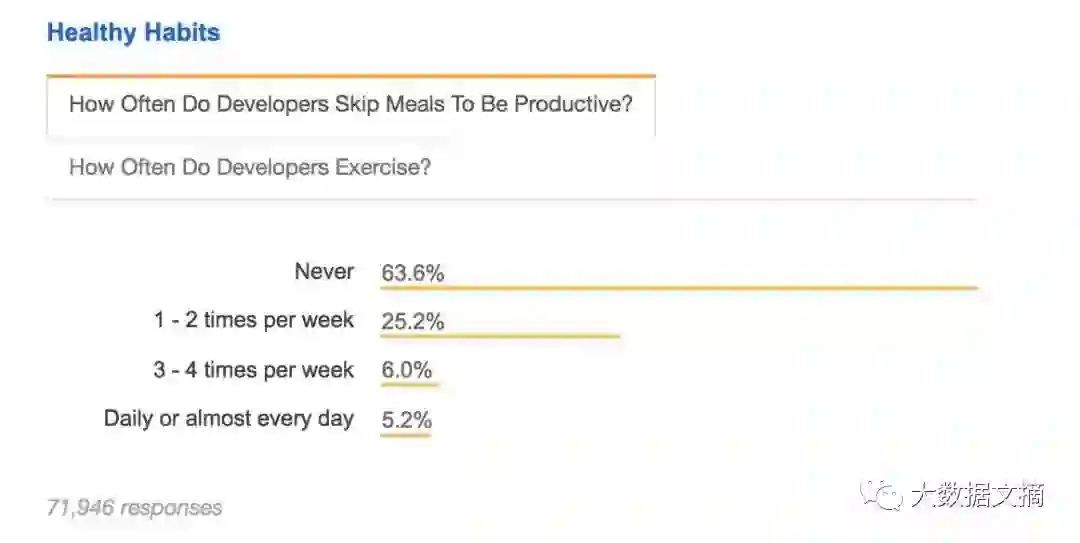Click the Healthy Habits section heading
Image resolution: width=1080 pixels, height=543 pixels.
[x=133, y=32]
